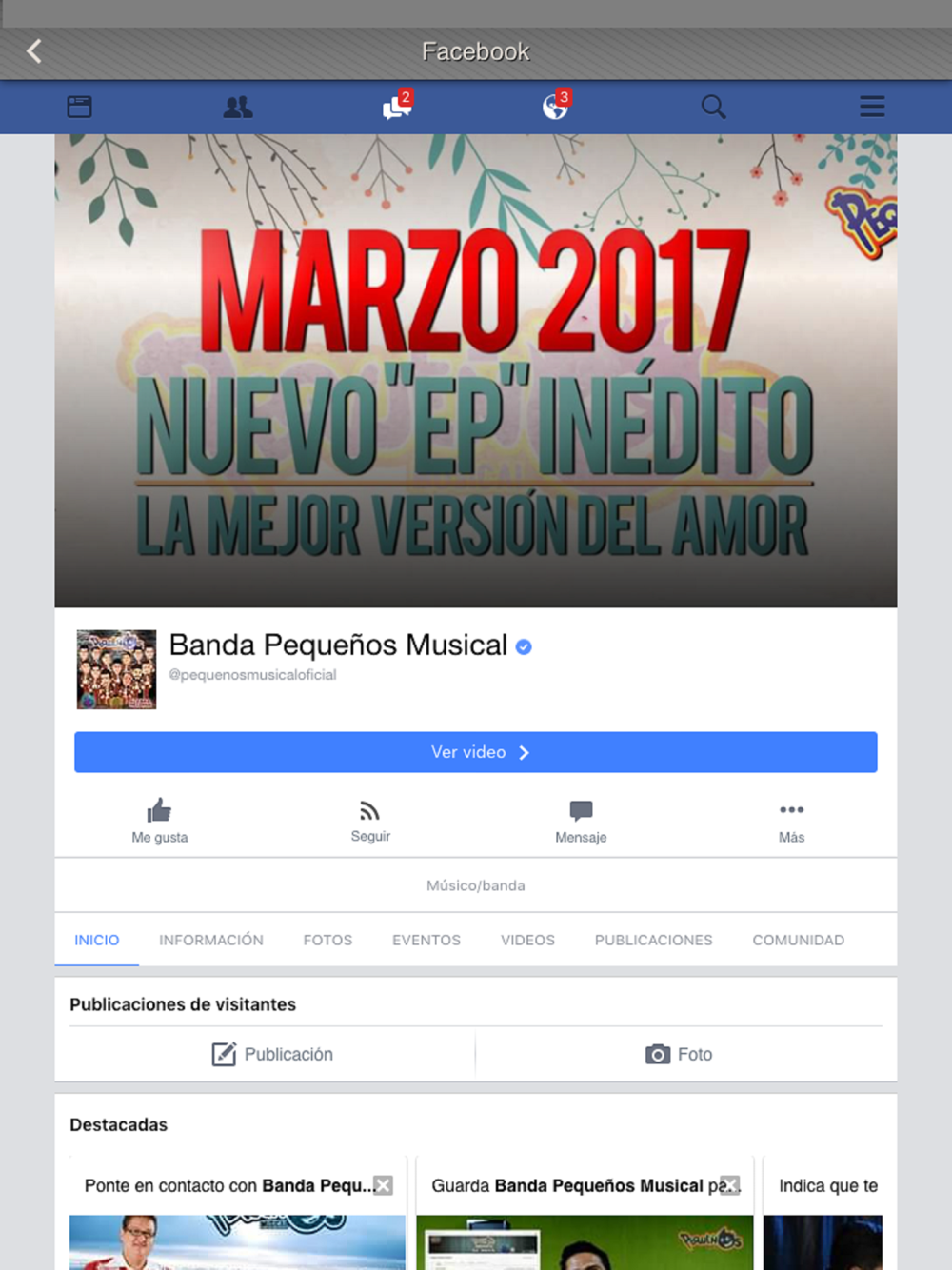Dismiss the Ponte en contacto card
Screen dimensions: 952x1270
(383, 1185)
